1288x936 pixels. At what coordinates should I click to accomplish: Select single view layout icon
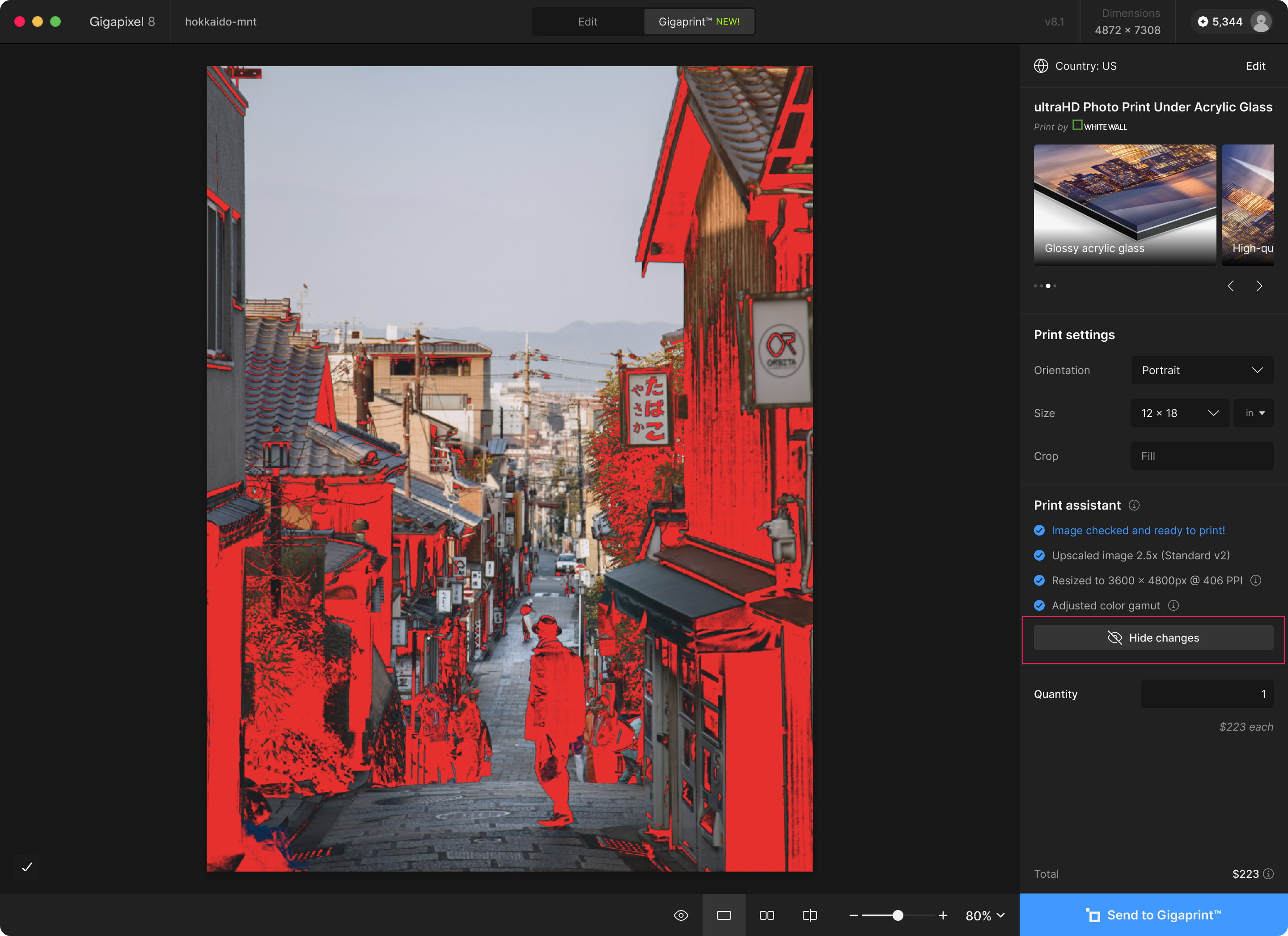click(724, 915)
